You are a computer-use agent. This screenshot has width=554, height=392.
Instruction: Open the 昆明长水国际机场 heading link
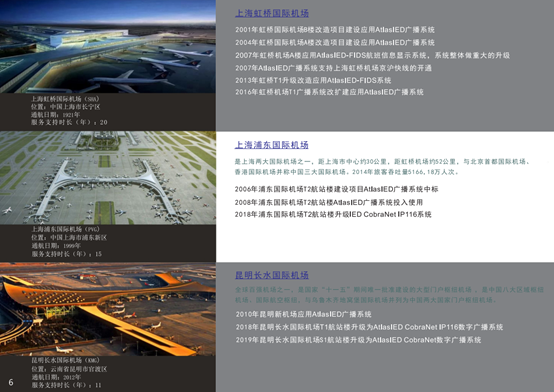point(272,275)
